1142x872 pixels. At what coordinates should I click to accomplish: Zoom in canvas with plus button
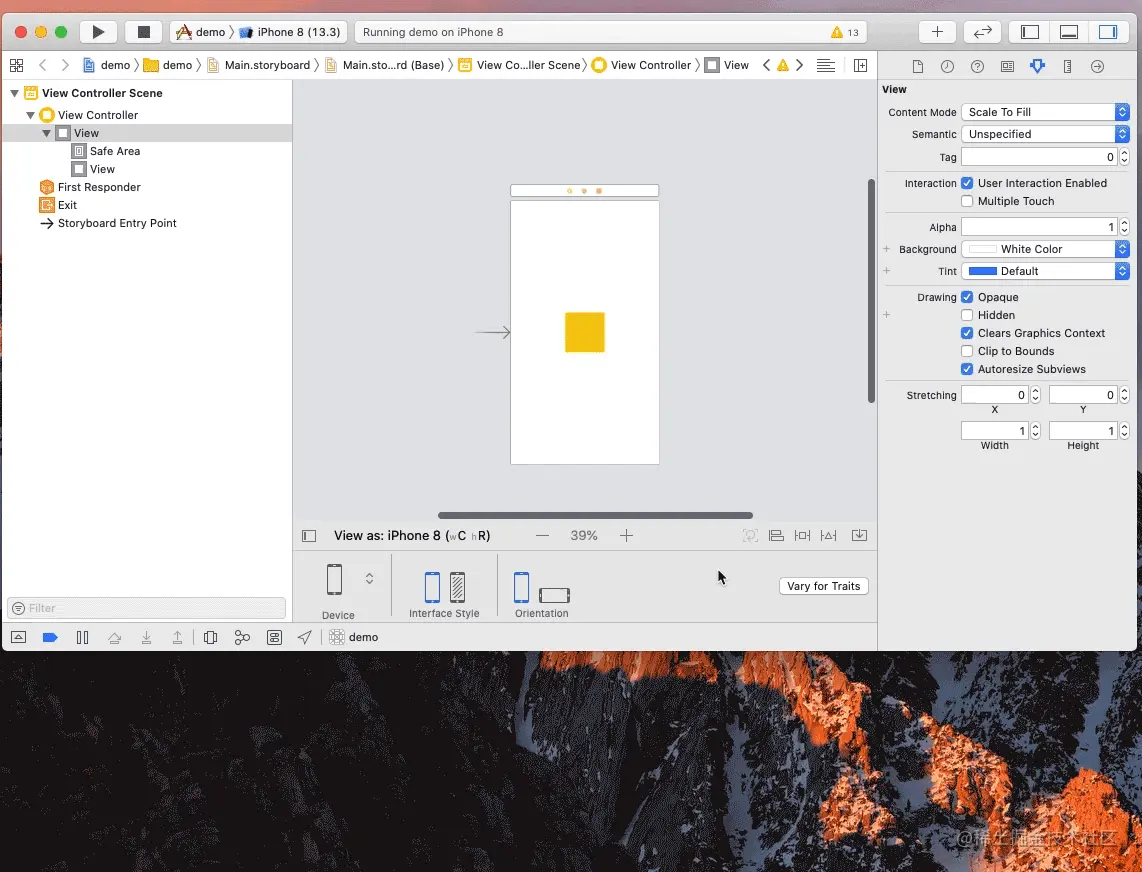click(x=626, y=535)
